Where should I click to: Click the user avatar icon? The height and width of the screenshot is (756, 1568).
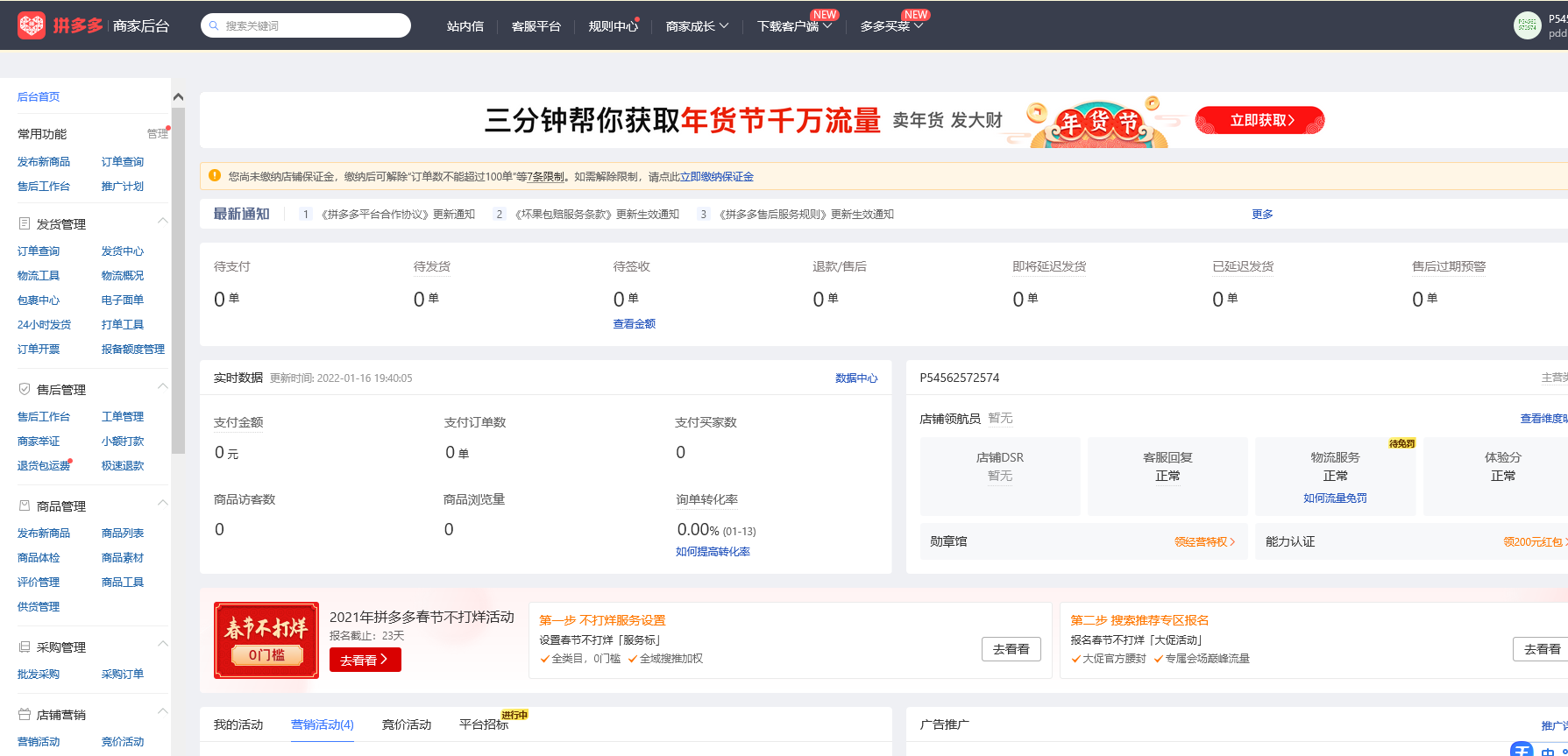click(1527, 25)
